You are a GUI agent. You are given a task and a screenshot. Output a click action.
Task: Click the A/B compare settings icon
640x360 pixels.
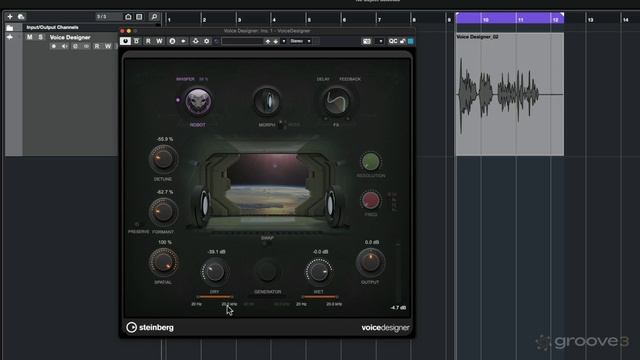point(172,41)
